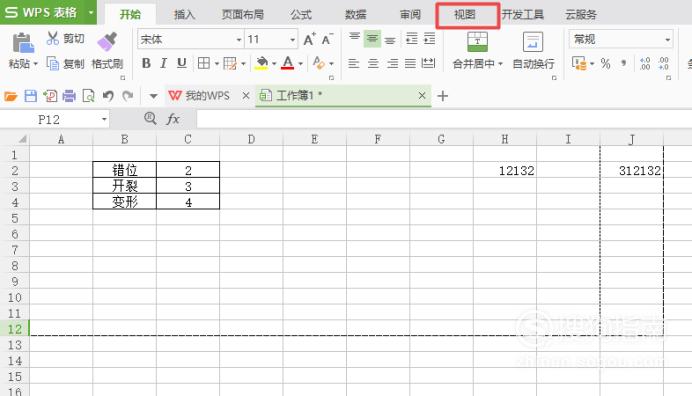Open the 公式 ribbon tab

click(x=301, y=15)
